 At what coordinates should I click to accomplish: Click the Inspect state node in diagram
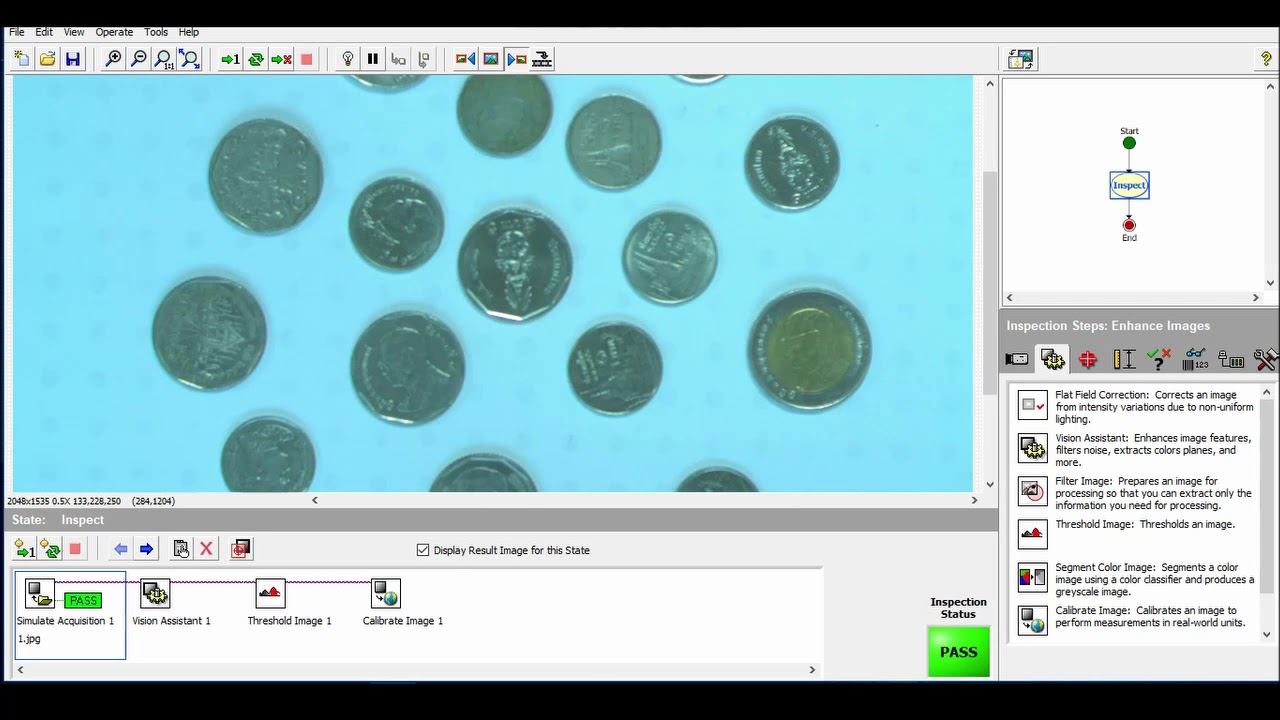click(x=1129, y=185)
